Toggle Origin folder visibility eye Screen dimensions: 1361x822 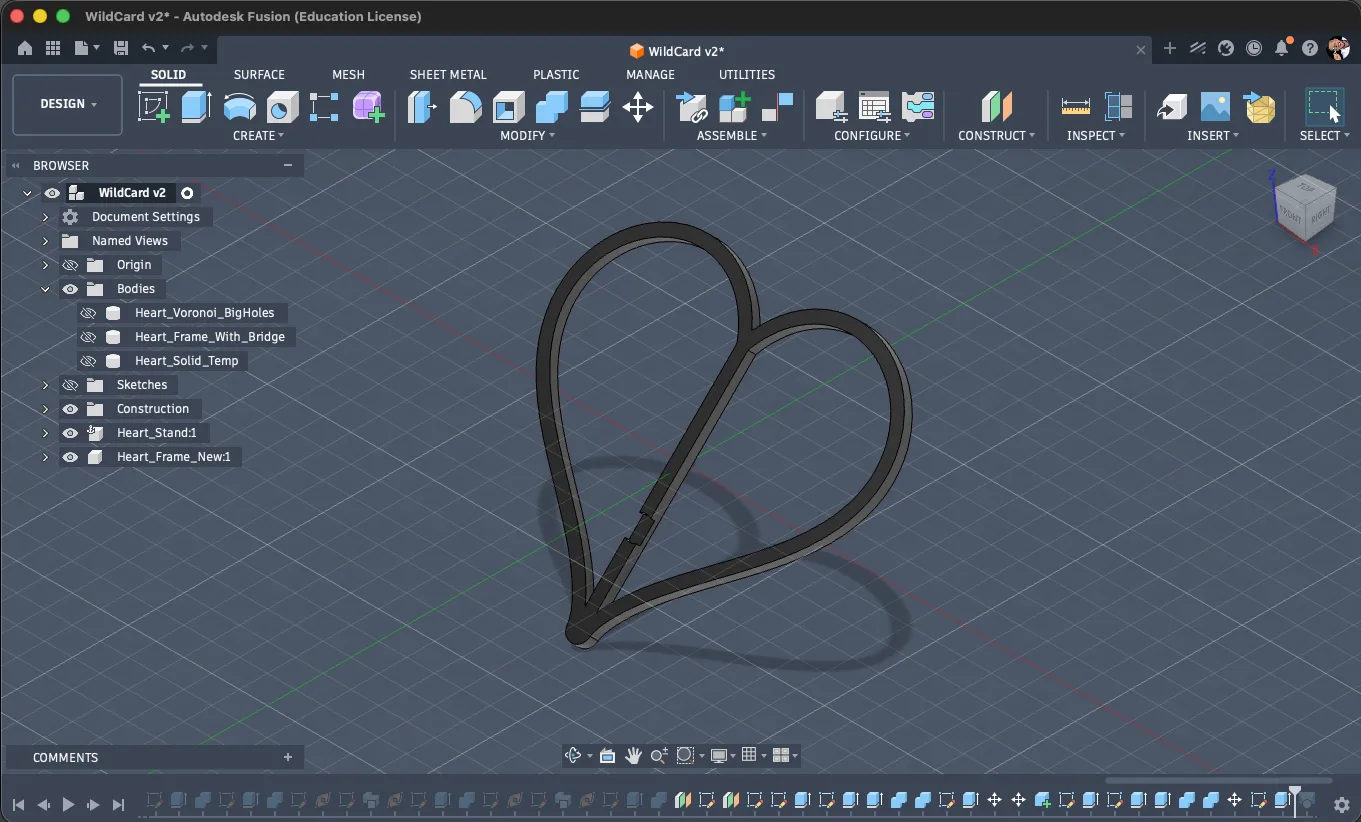pos(70,265)
